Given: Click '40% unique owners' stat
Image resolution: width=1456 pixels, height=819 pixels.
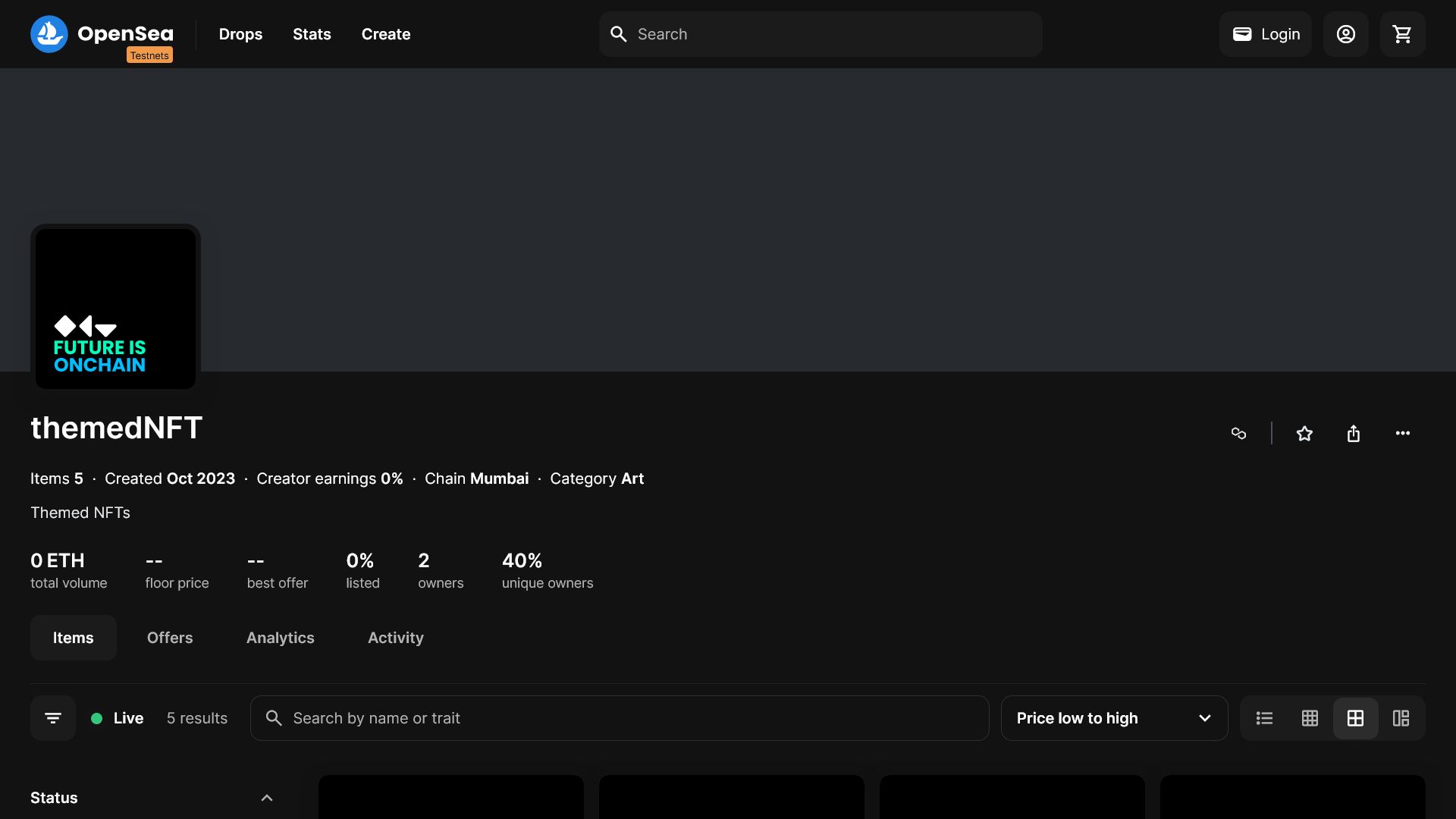Looking at the screenshot, I should [x=548, y=570].
